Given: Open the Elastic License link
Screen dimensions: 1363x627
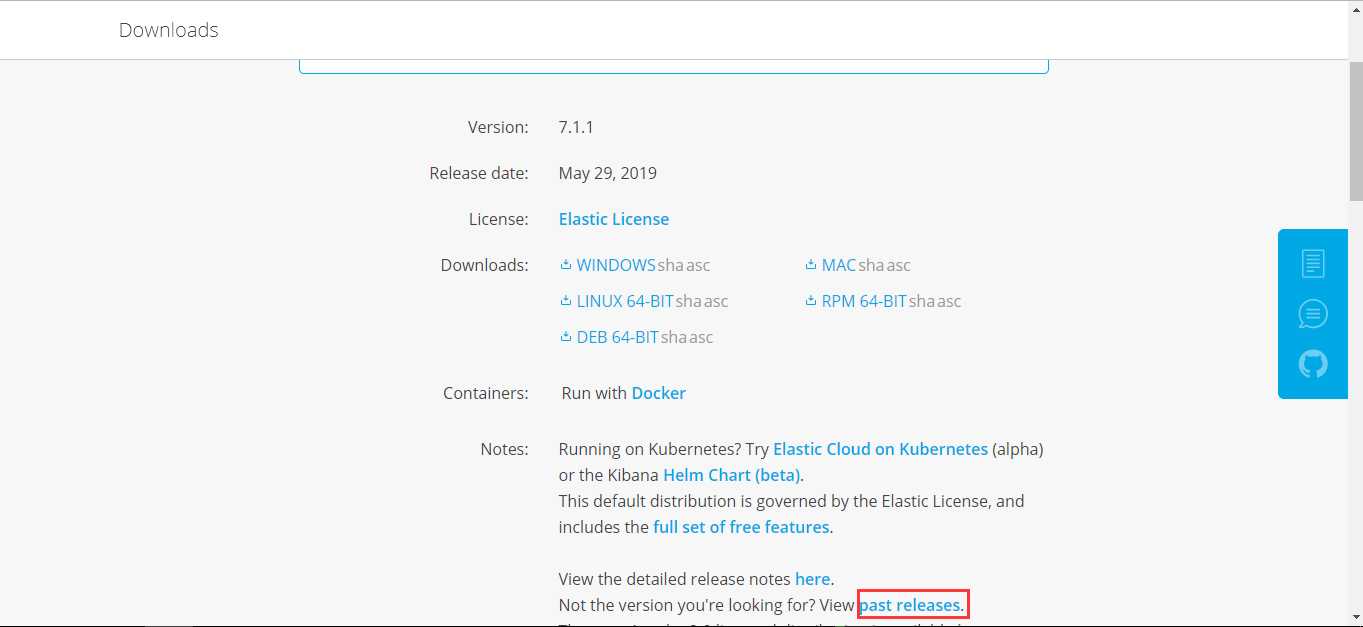Looking at the screenshot, I should click(x=614, y=219).
